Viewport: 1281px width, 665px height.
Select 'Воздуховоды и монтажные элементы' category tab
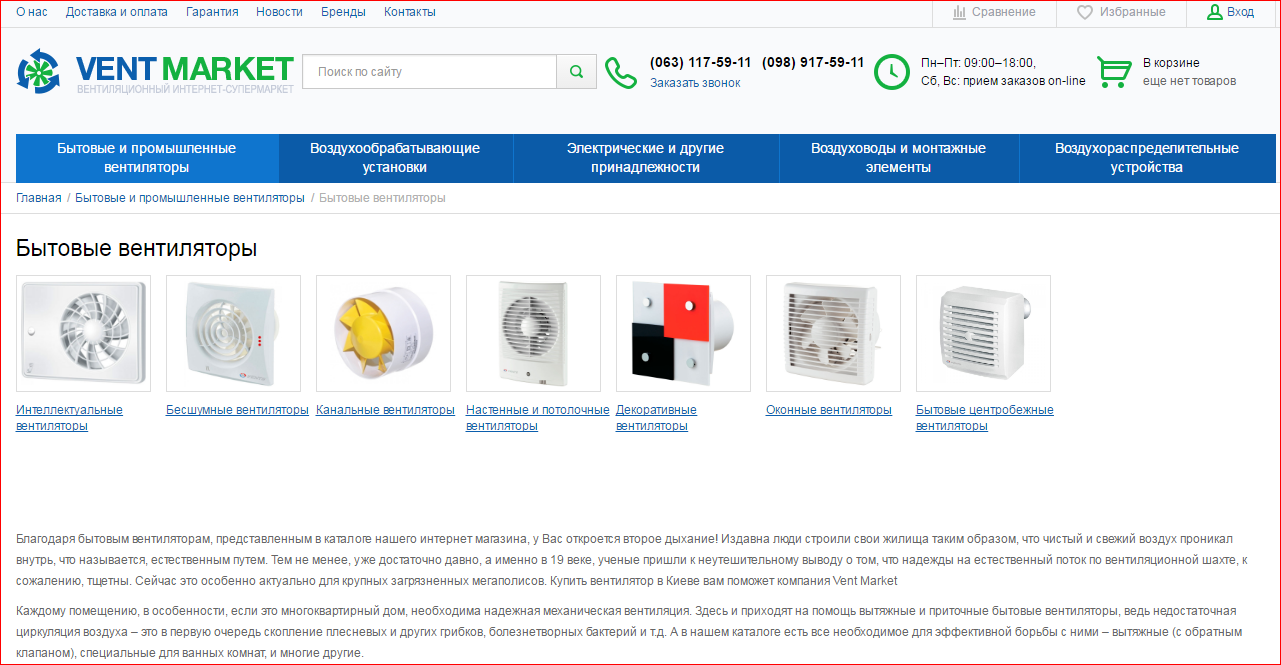pyautogui.click(x=899, y=158)
